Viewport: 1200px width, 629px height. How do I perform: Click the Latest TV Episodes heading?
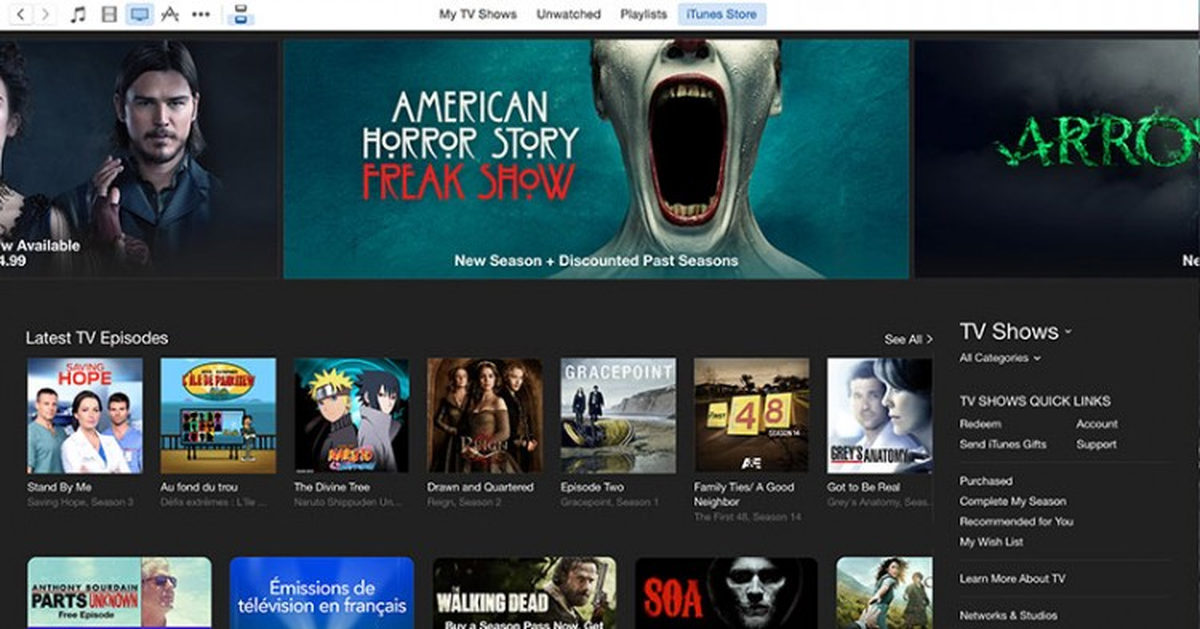click(97, 338)
